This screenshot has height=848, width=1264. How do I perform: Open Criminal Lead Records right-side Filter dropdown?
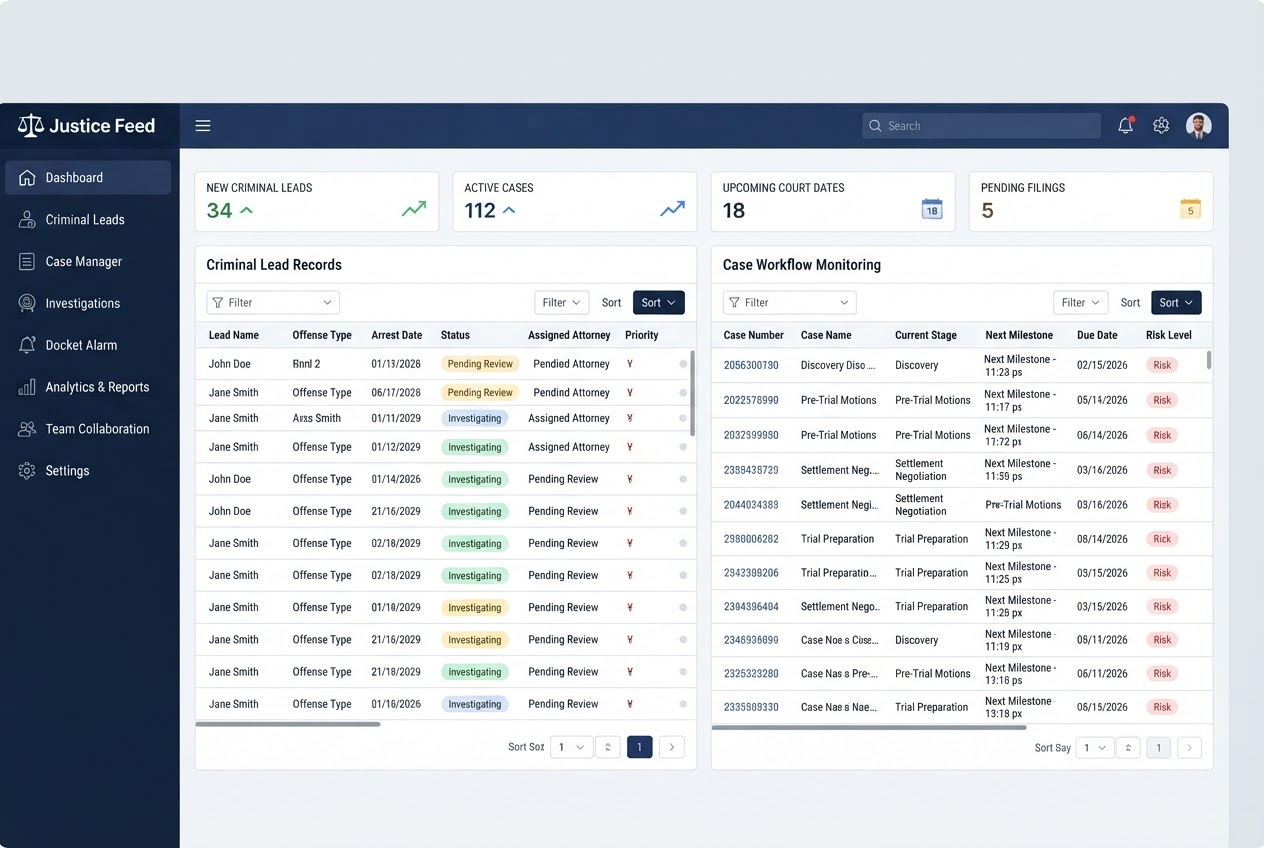click(x=561, y=303)
